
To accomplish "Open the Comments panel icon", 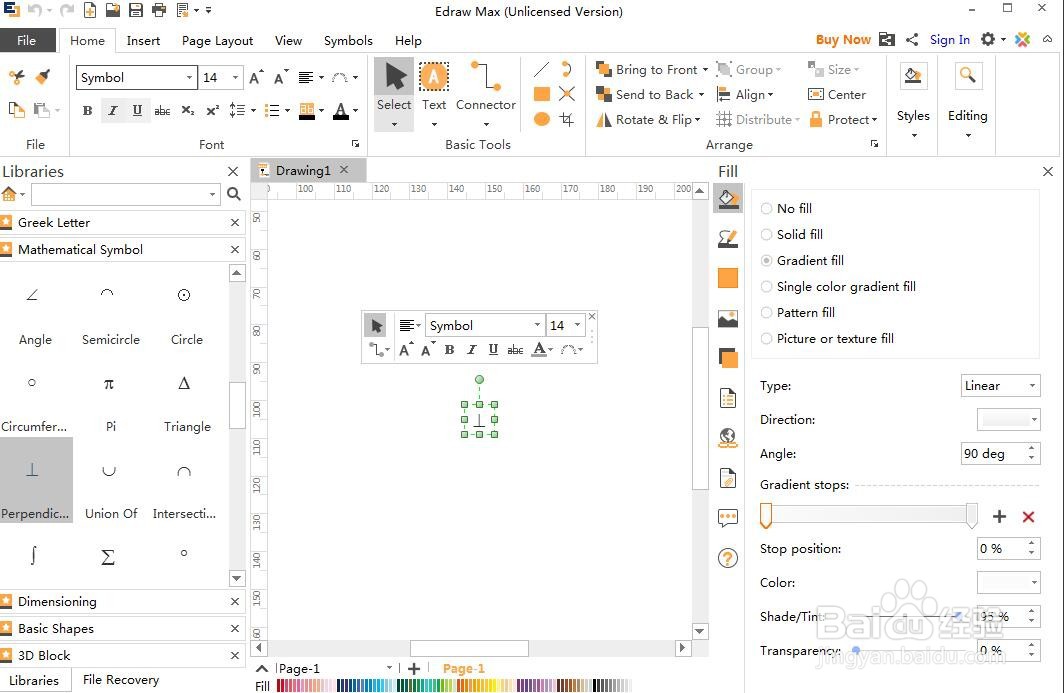I will coord(727,519).
